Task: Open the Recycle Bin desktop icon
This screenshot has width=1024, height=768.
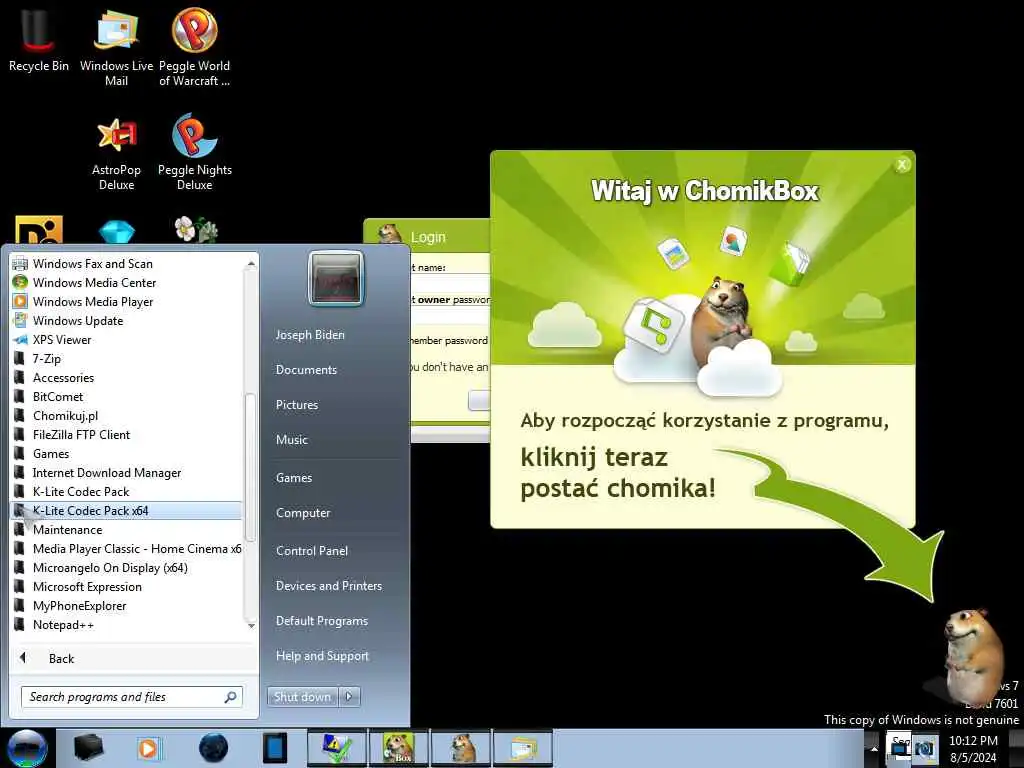Action: coord(38,40)
